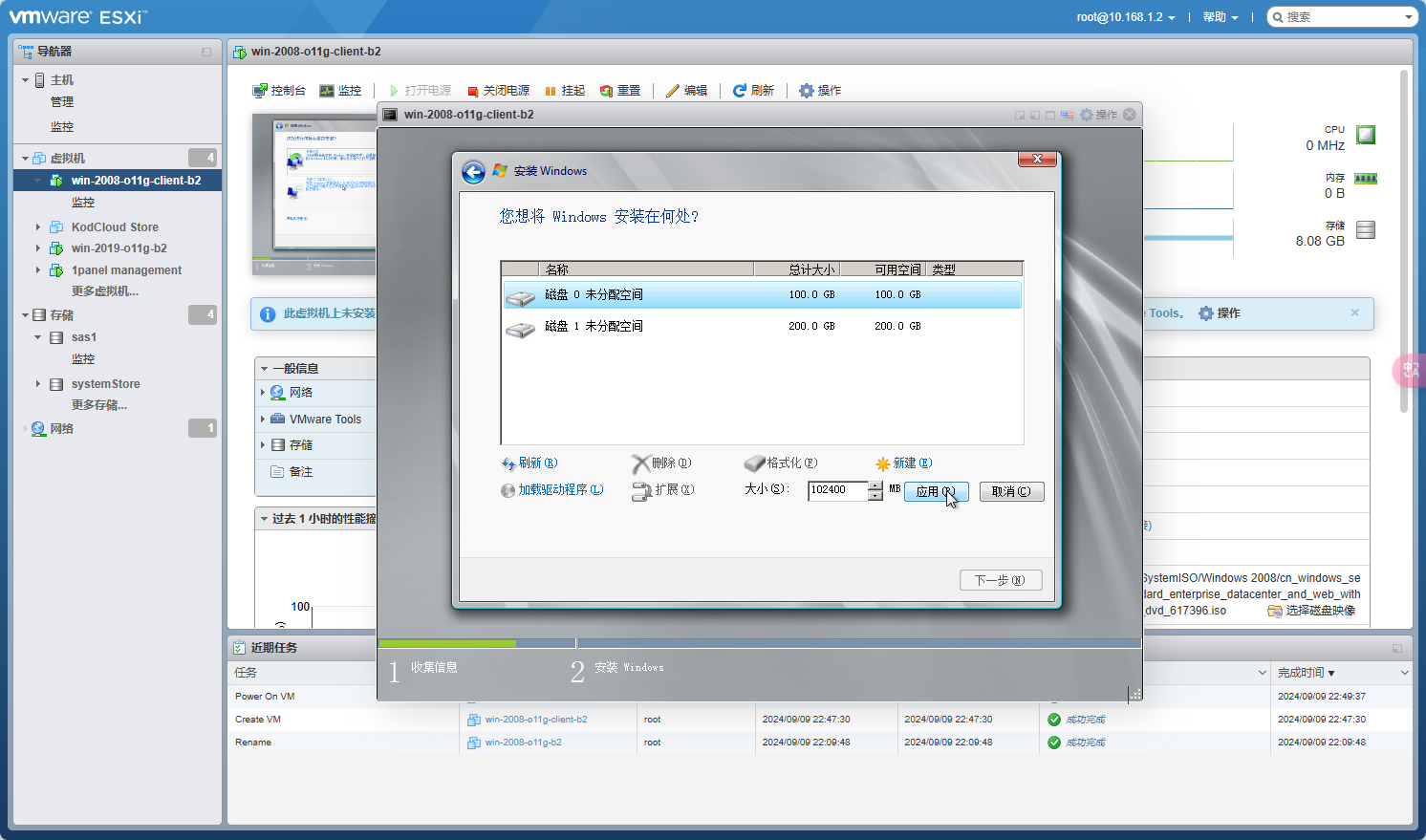
Task: Open 更多存储... in the navigator
Action: pyautogui.click(x=99, y=405)
